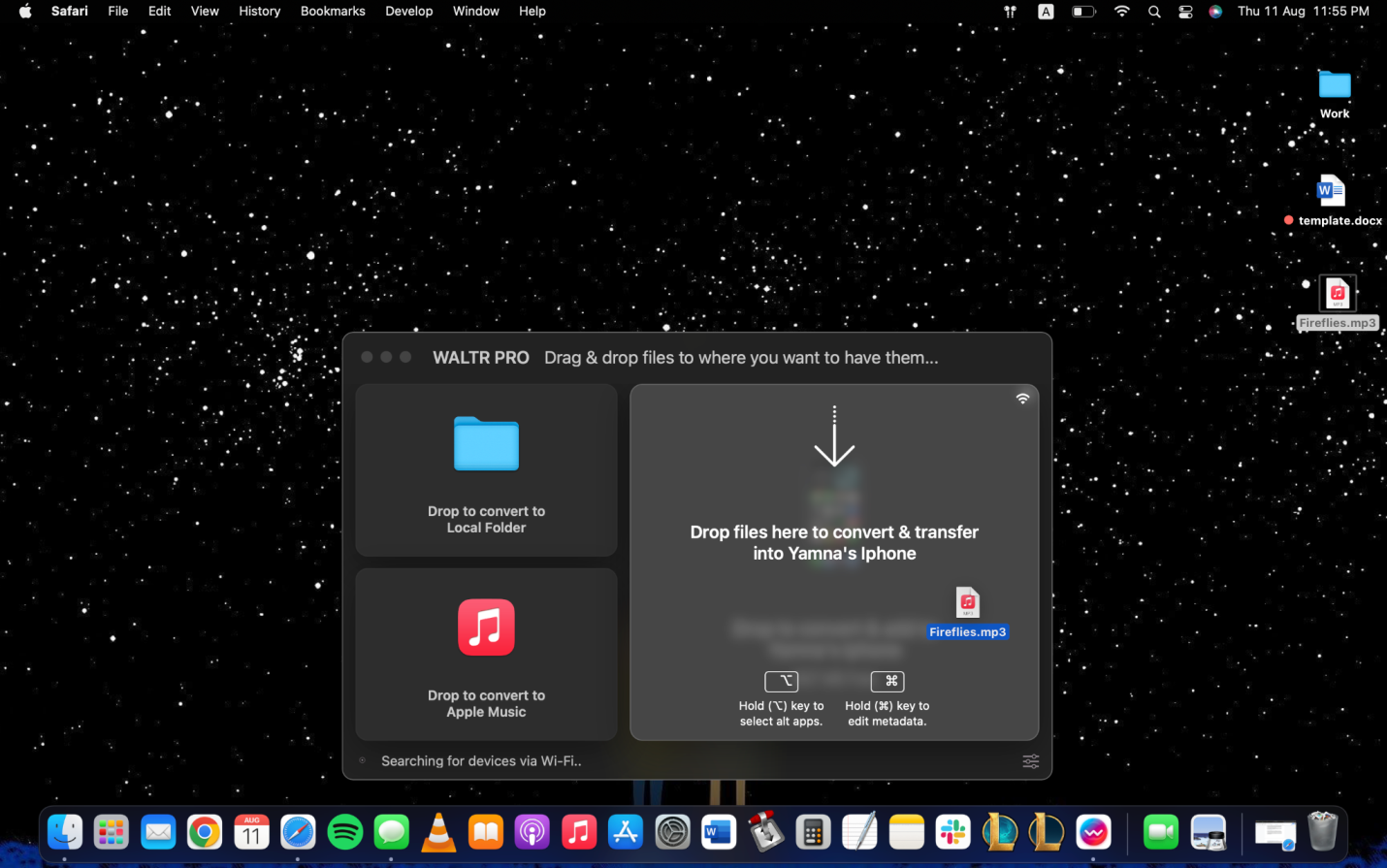The height and width of the screenshot is (868, 1387).
Task: Launch Google Chrome from the Dock
Action: click(x=205, y=832)
